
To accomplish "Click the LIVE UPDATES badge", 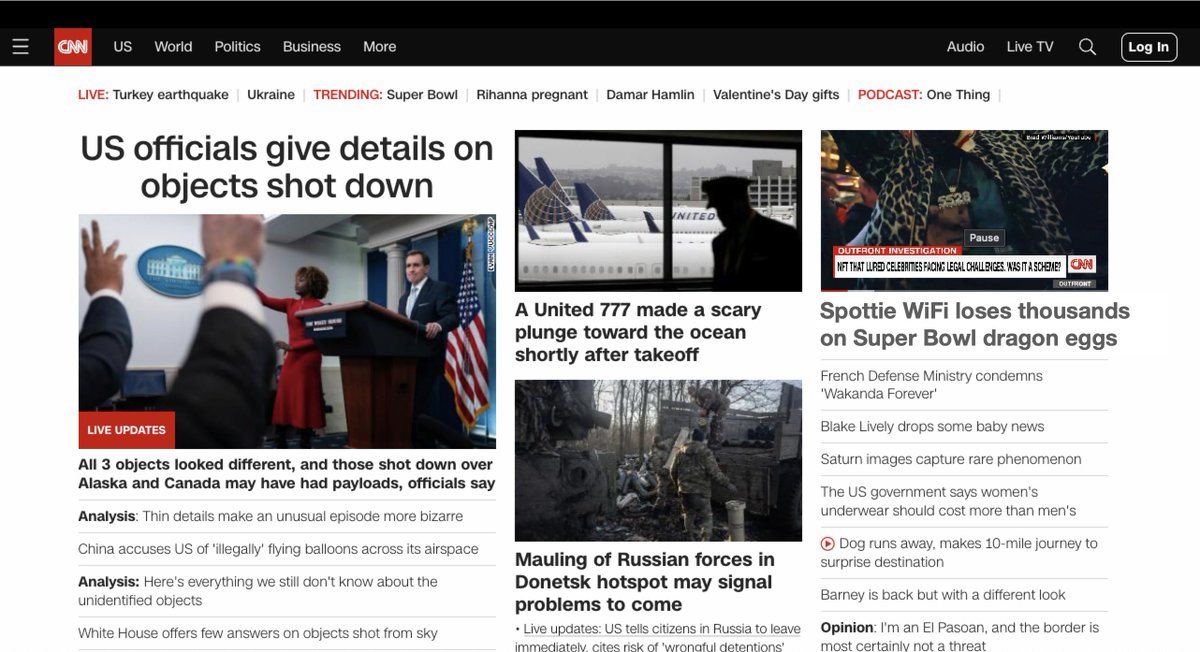I will coord(127,430).
